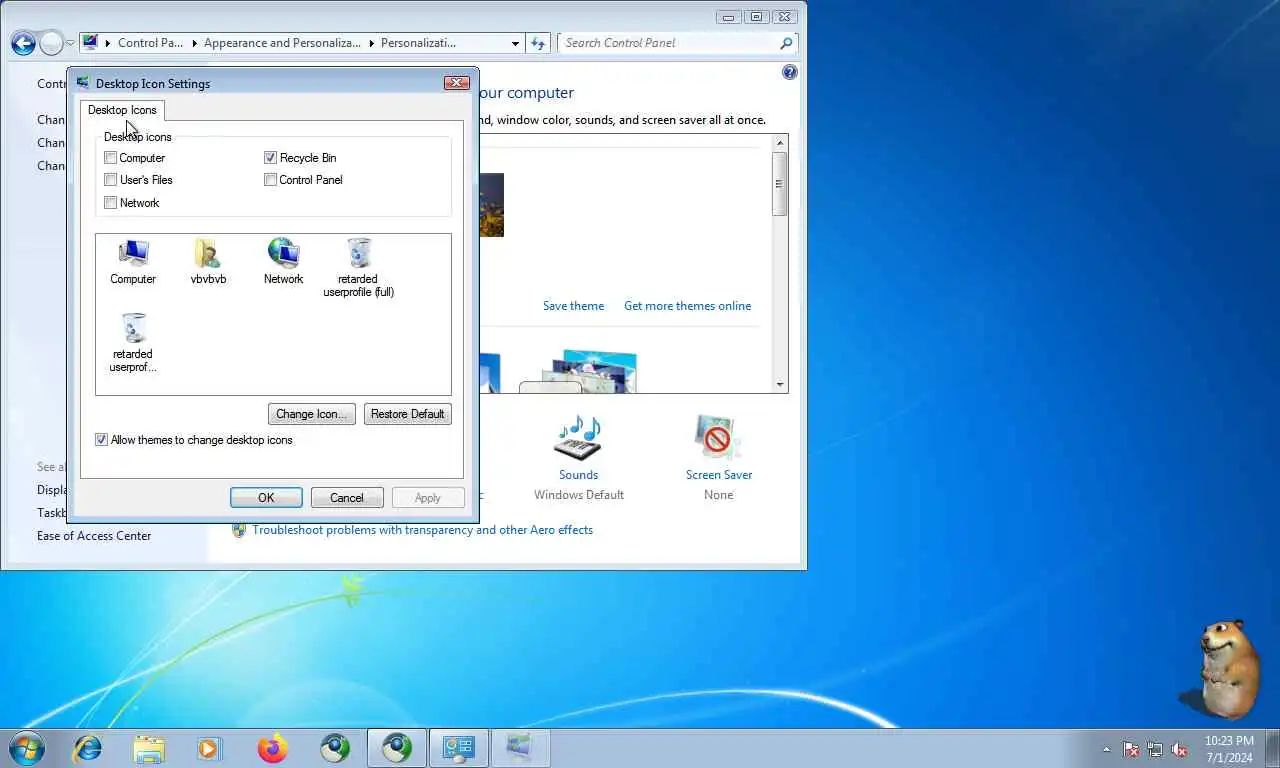This screenshot has width=1280, height=768.
Task: Show hidden icons in the system tray
Action: tap(1106, 749)
